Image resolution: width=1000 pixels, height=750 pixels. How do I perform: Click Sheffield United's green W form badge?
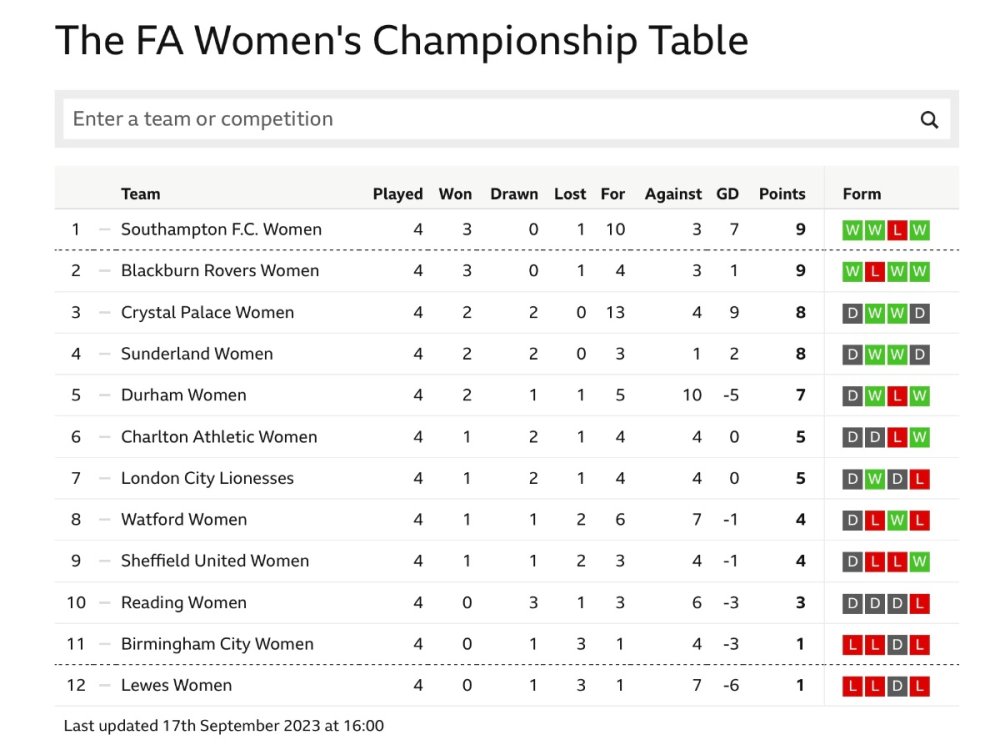pyautogui.click(x=920, y=562)
